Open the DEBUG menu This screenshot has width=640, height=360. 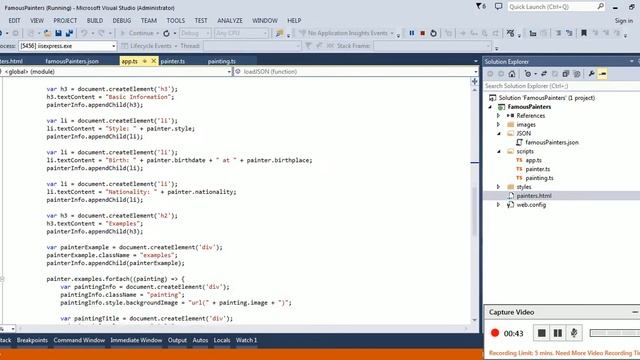(122, 20)
